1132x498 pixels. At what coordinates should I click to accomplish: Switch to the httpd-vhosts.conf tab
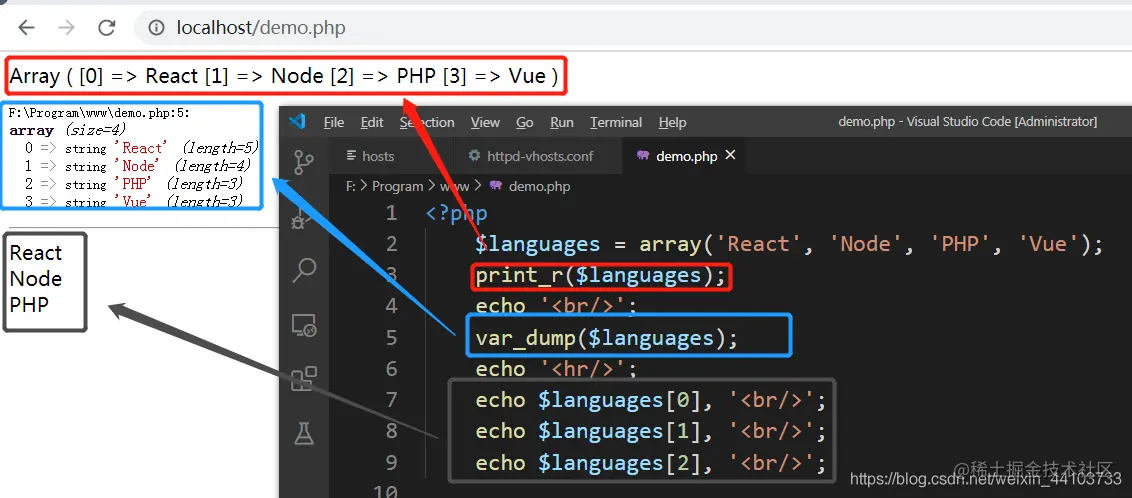[539, 156]
